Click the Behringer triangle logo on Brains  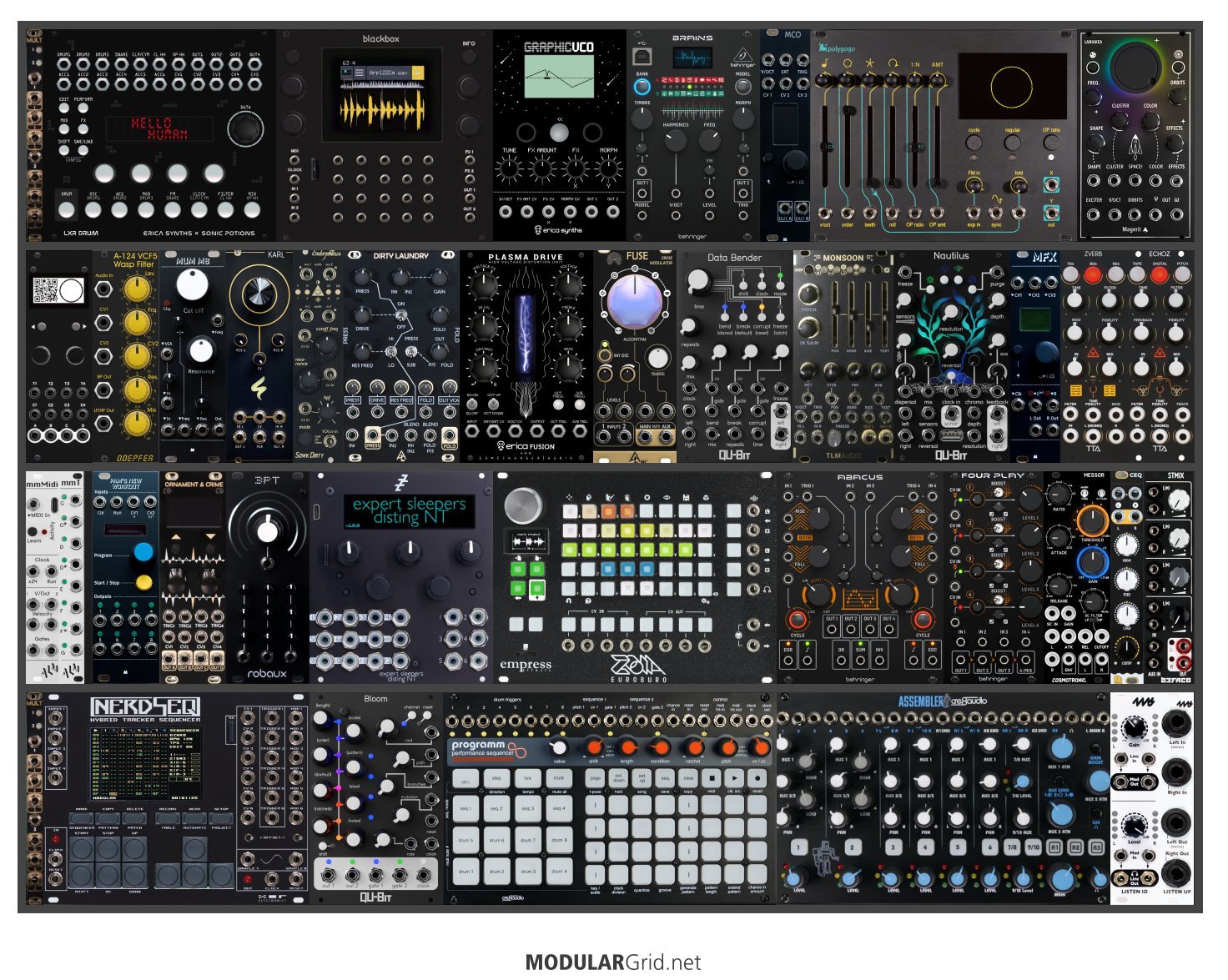coord(743,54)
